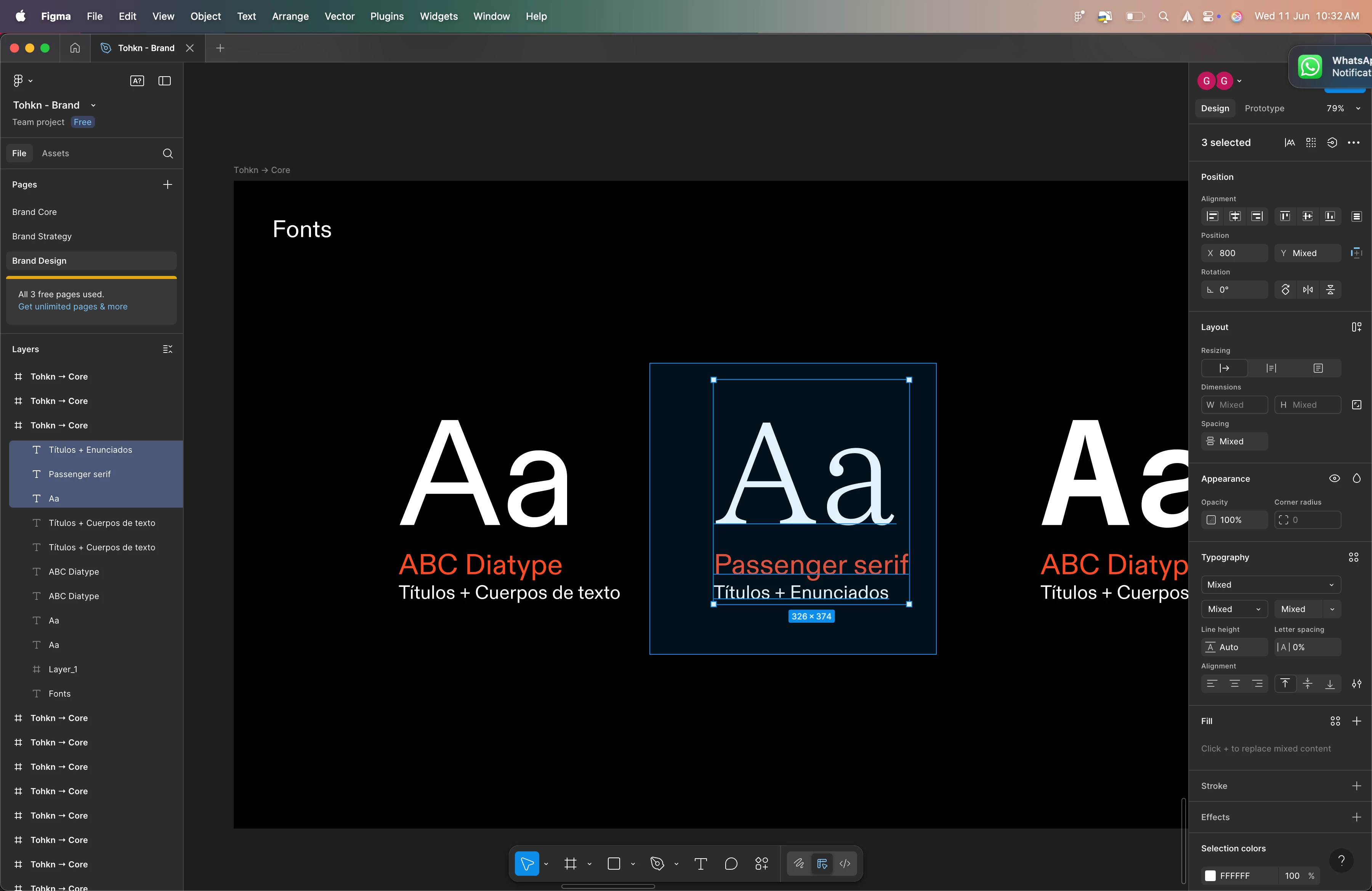Click the FFFFFF white color swatch
Viewport: 1372px width, 891px height.
click(1210, 875)
